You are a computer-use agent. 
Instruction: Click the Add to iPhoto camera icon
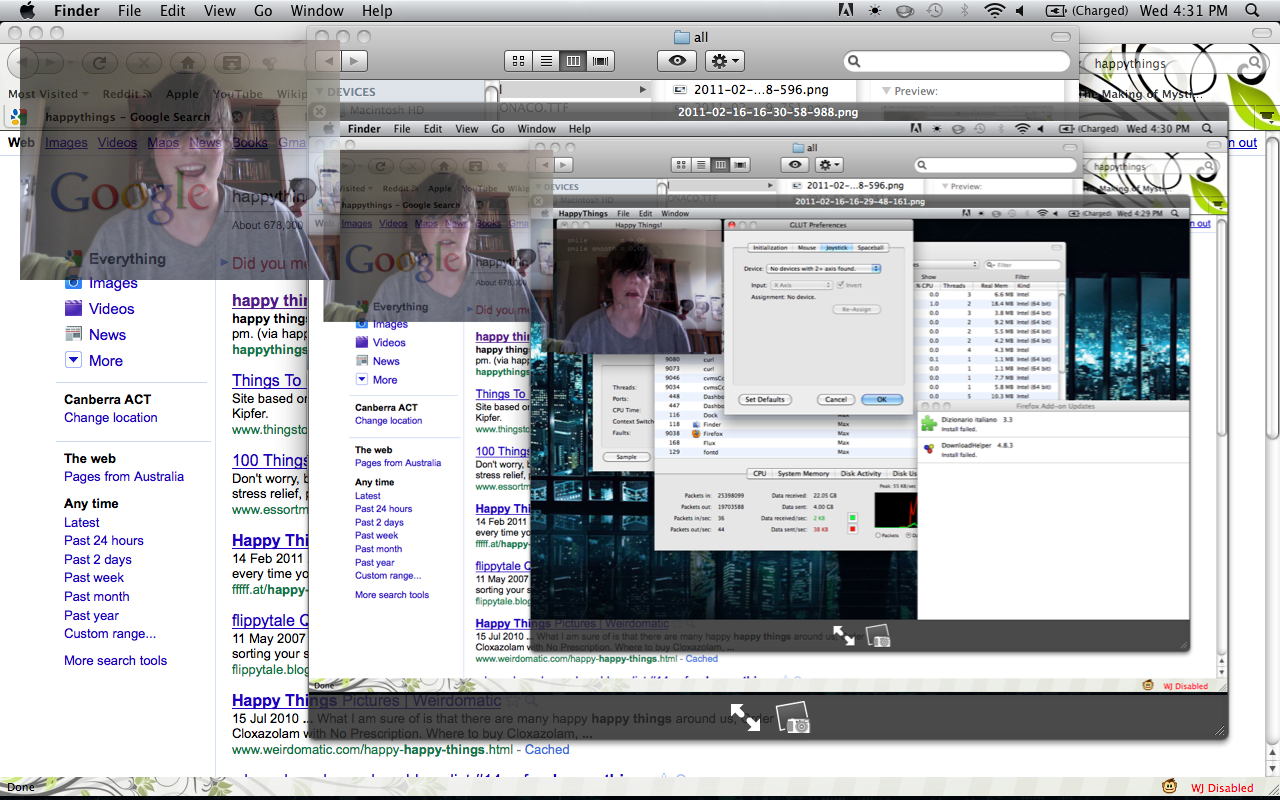point(793,717)
